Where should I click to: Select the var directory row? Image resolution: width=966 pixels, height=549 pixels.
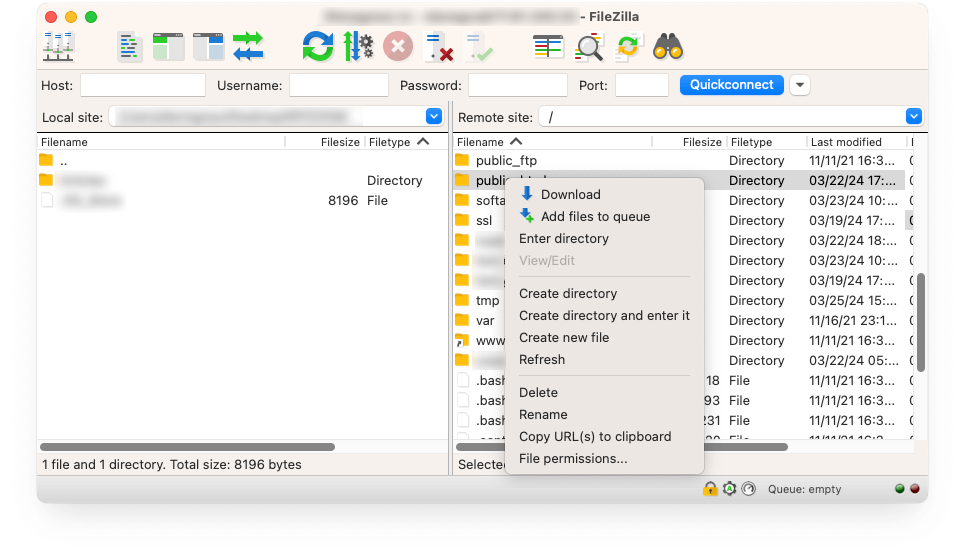680,320
